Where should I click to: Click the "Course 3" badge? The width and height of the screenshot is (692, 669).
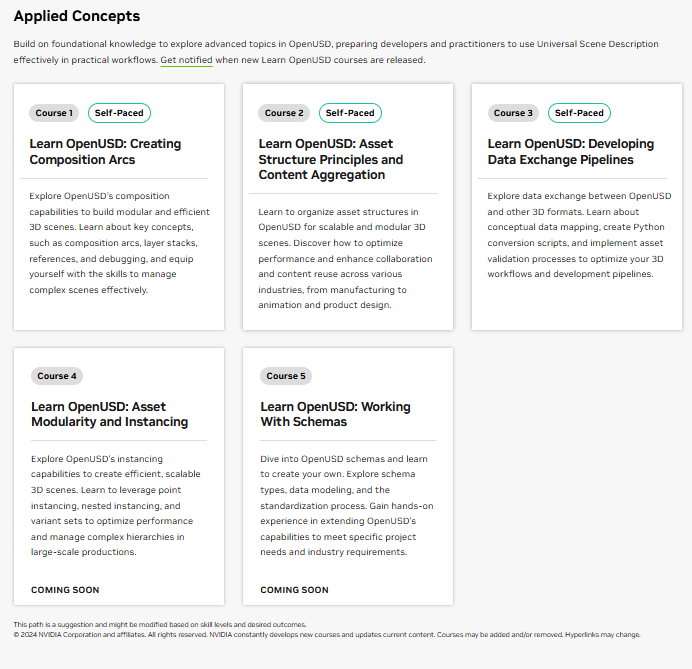(x=513, y=113)
